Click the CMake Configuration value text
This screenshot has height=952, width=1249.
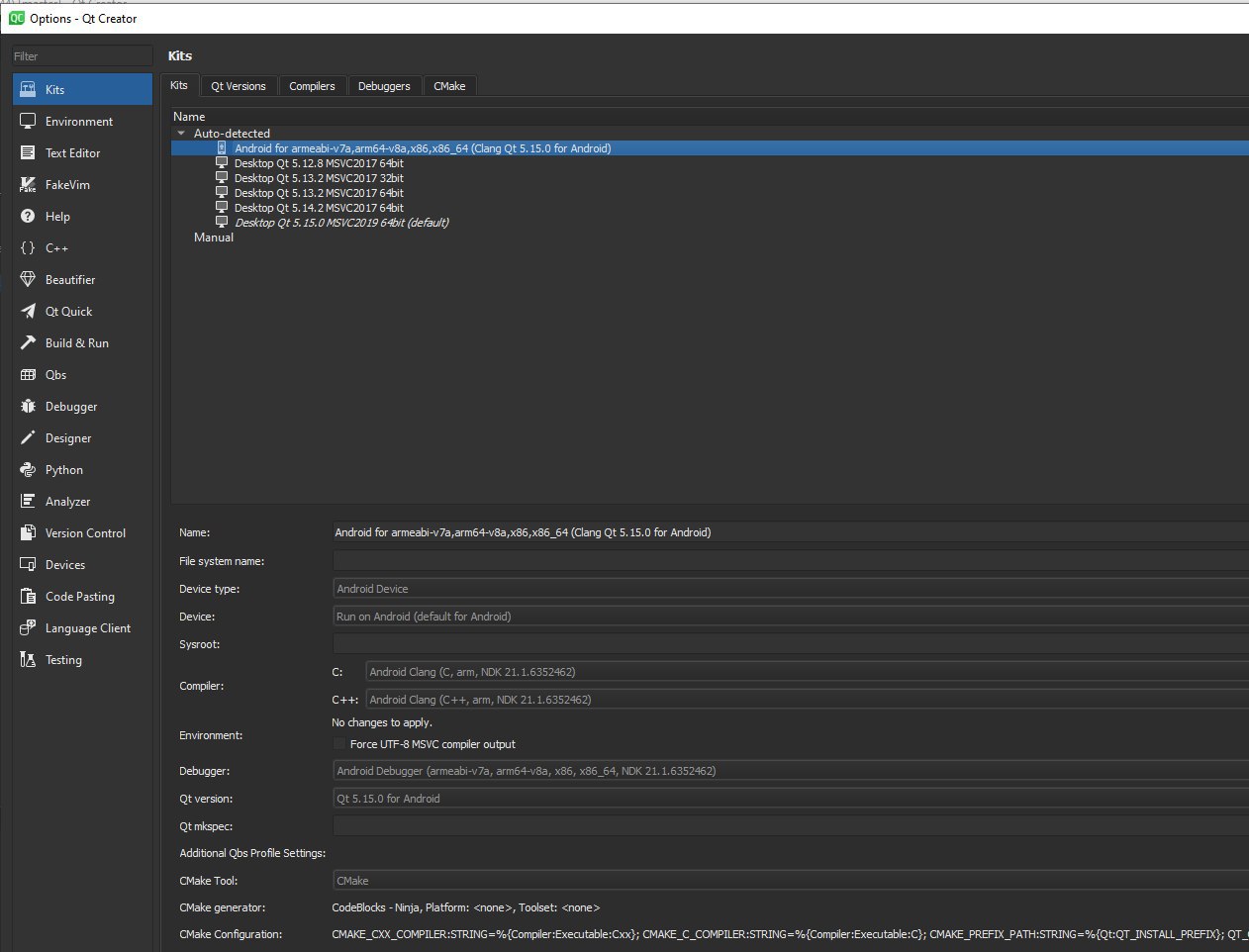click(790, 934)
